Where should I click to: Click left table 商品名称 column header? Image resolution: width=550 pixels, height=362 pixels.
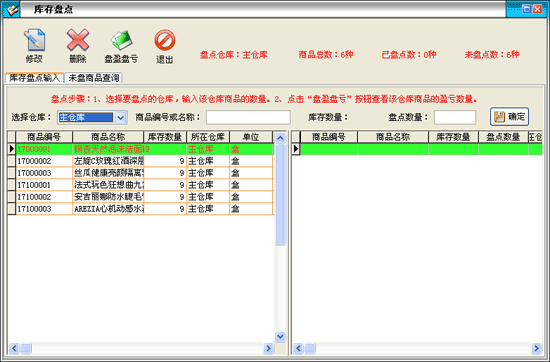click(108, 137)
